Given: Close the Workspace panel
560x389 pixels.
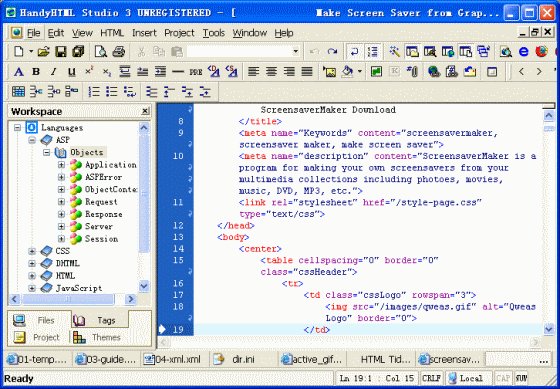Looking at the screenshot, I should [x=145, y=111].
